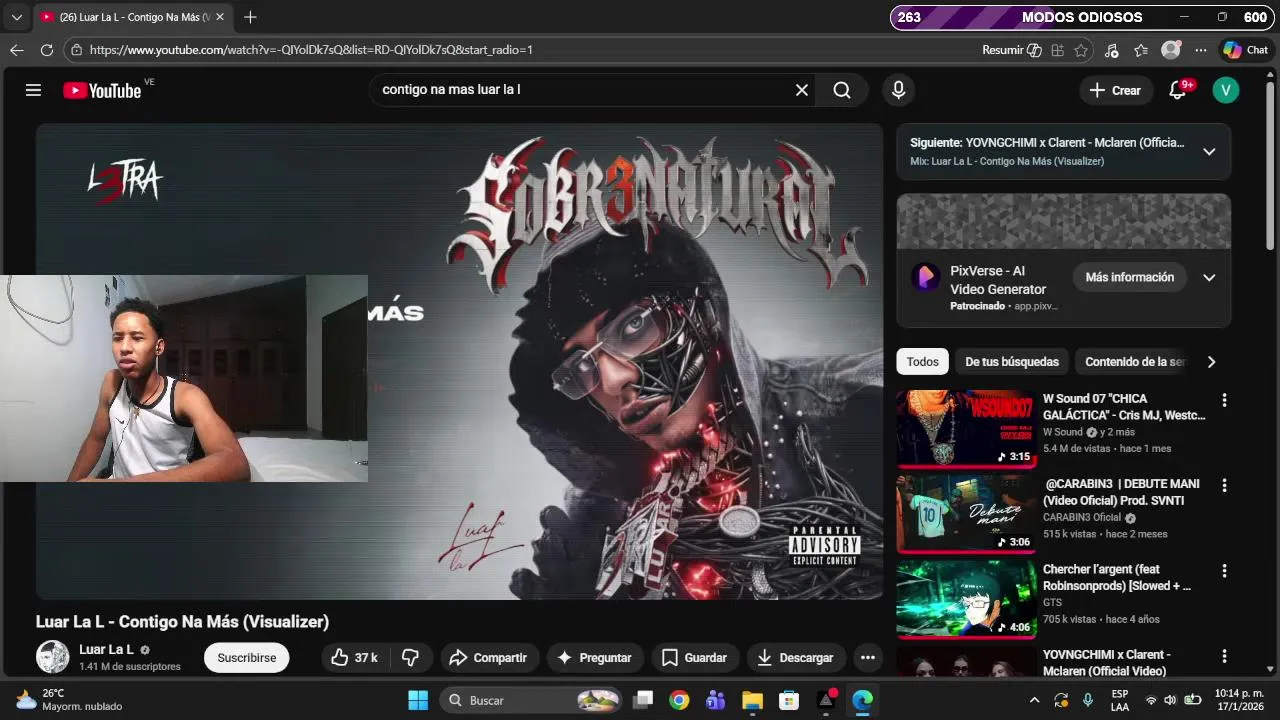This screenshot has height=720, width=1280.
Task: Start voice search with the microphone
Action: [x=898, y=90]
